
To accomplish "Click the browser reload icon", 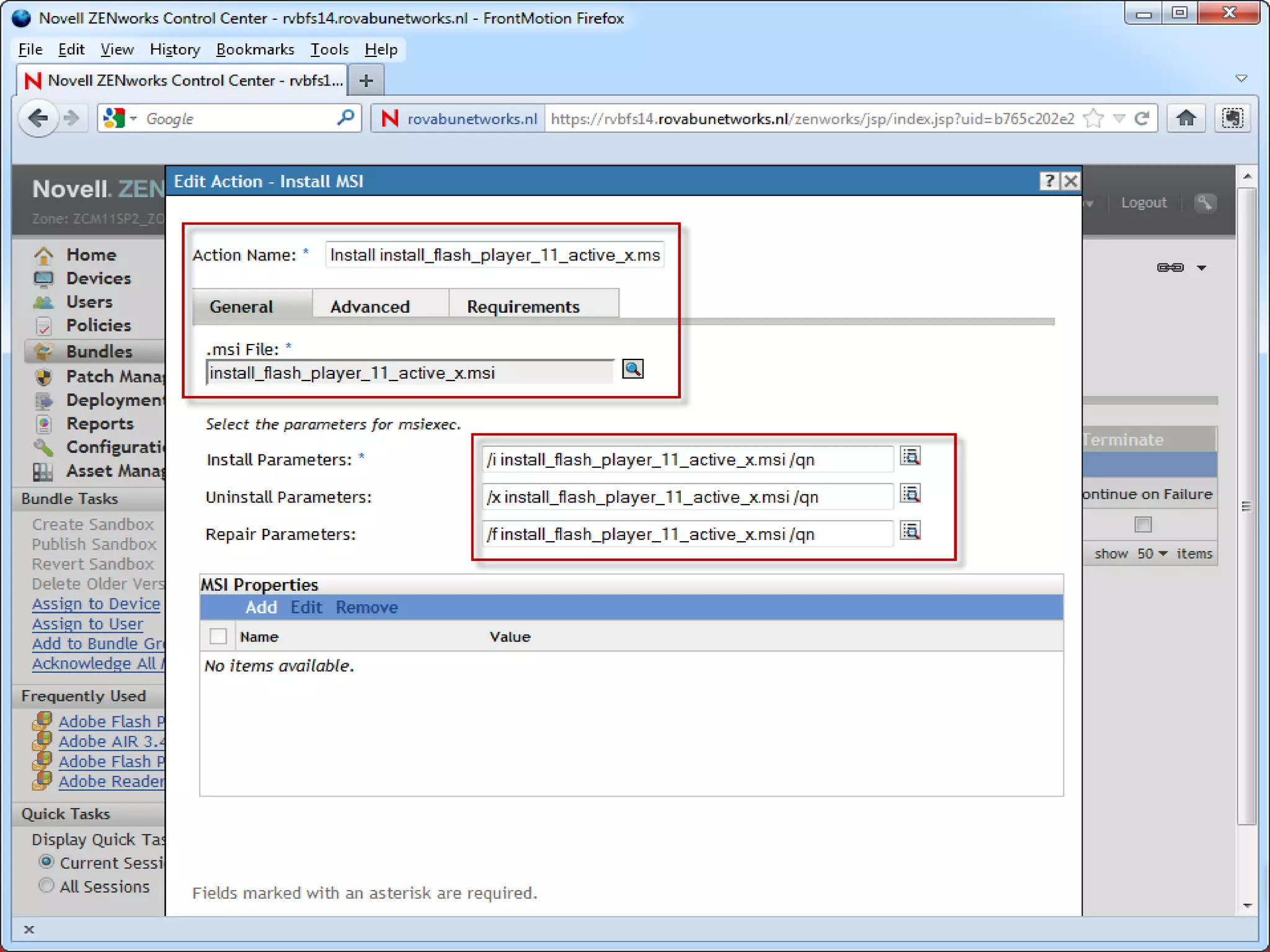I will point(1142,118).
